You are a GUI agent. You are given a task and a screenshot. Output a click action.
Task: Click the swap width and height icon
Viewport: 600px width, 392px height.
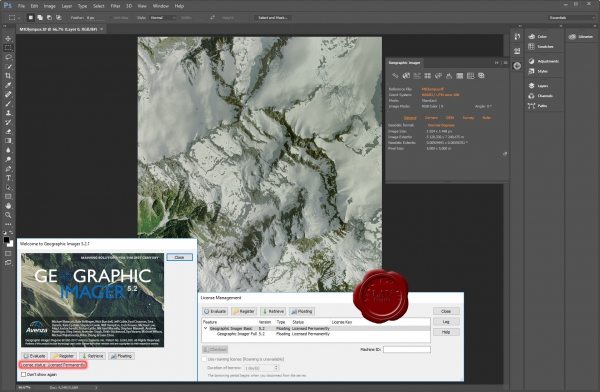click(212, 18)
